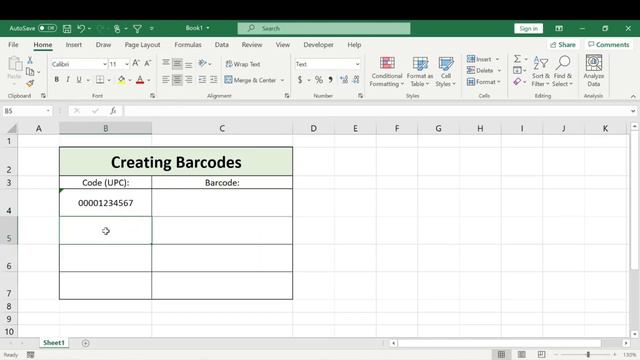Toggle Bottom Align in Alignment group
The height and width of the screenshot is (360, 640).
(x=189, y=64)
